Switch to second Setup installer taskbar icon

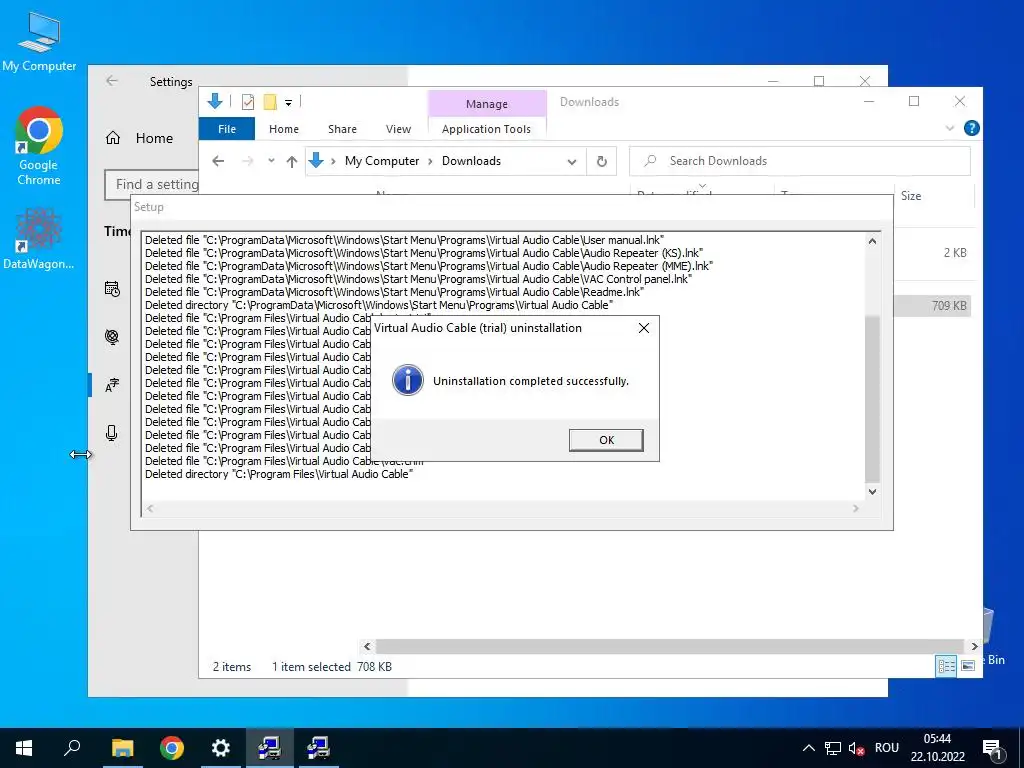[318, 748]
